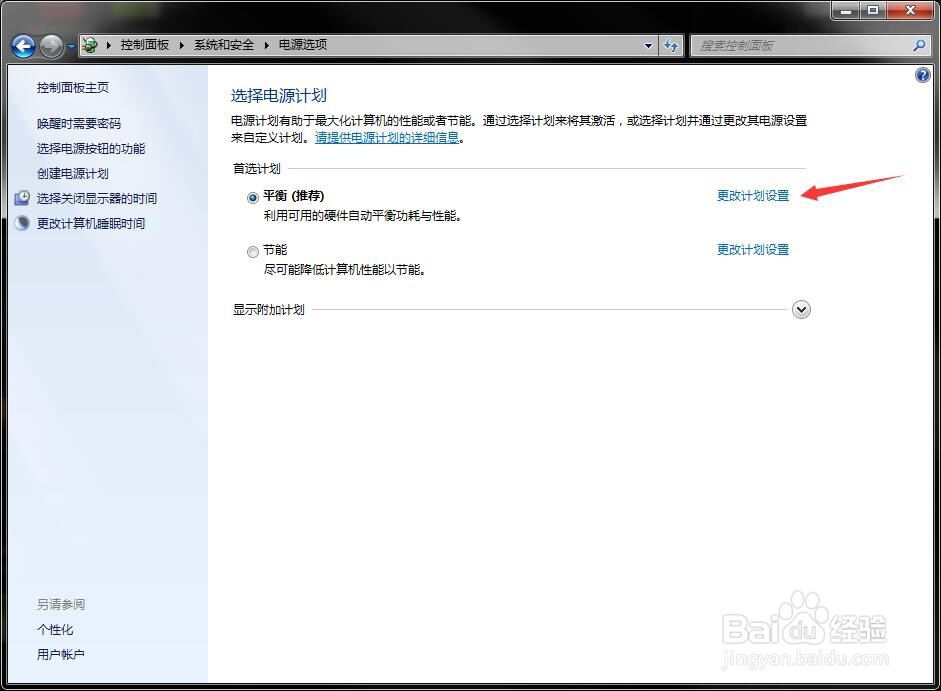Open help via the question mark icon
The height and width of the screenshot is (691, 941).
922,74
